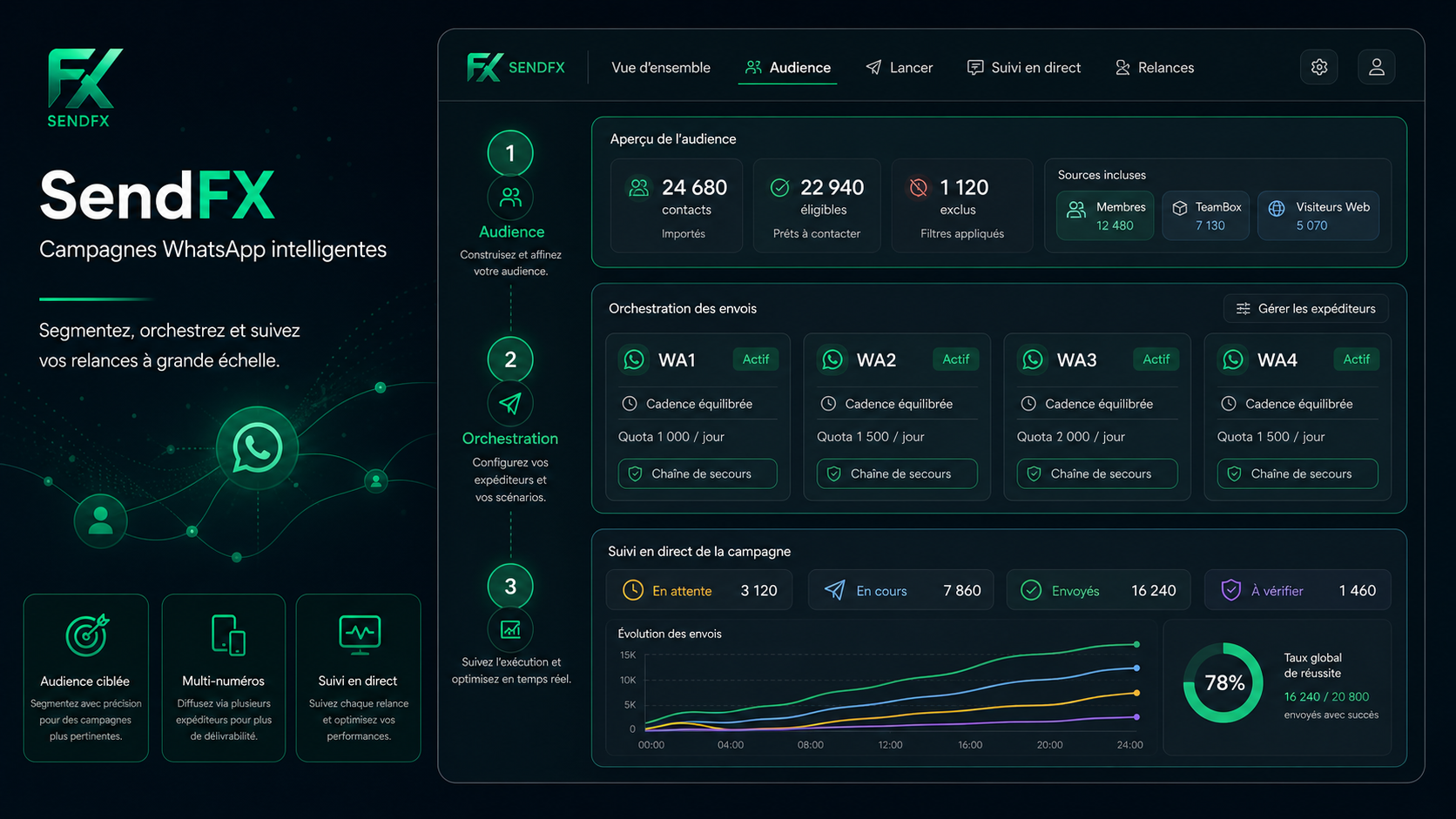
Task: Click the À vérifier status card
Action: 1298,590
